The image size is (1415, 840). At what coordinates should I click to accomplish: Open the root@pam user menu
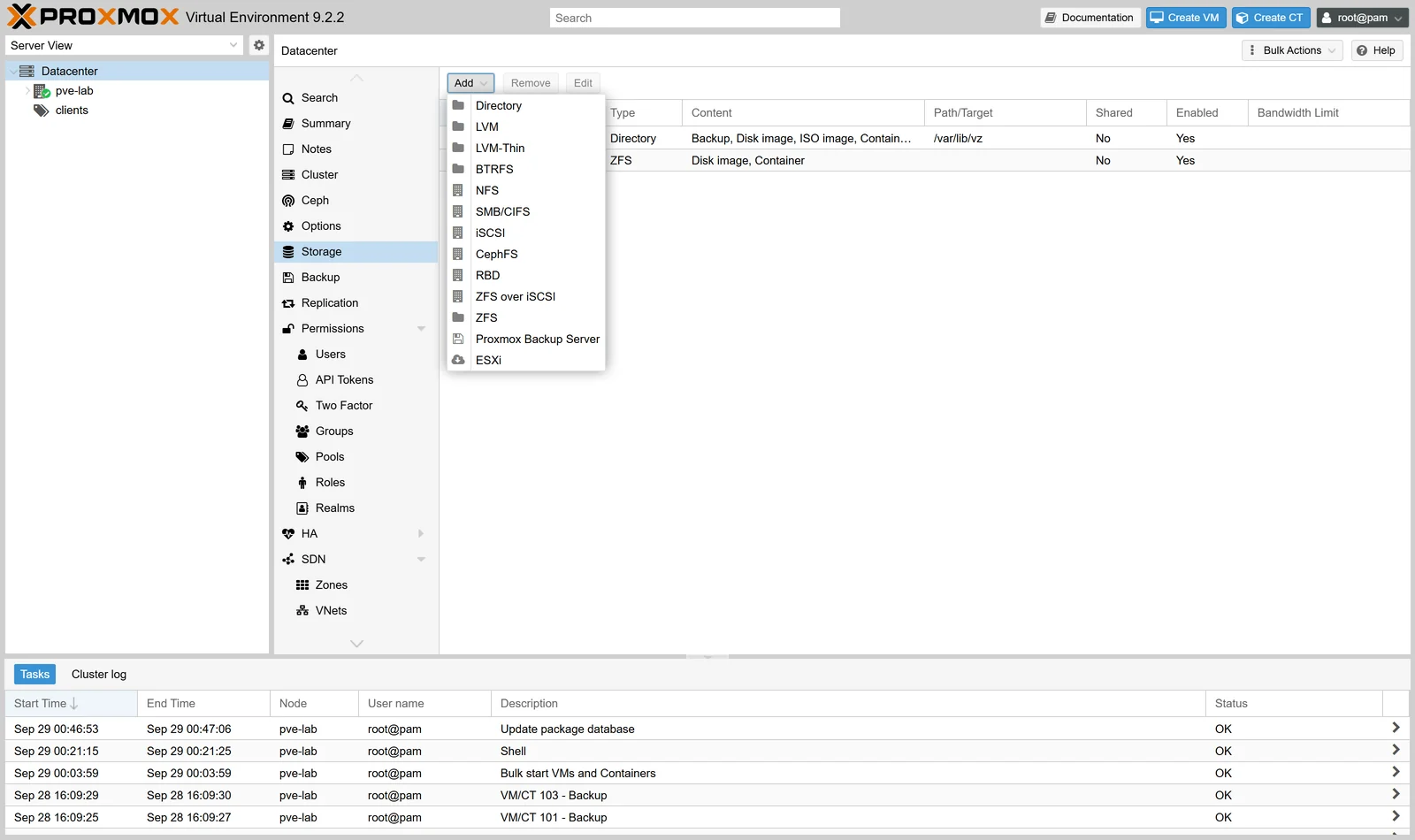(x=1362, y=18)
